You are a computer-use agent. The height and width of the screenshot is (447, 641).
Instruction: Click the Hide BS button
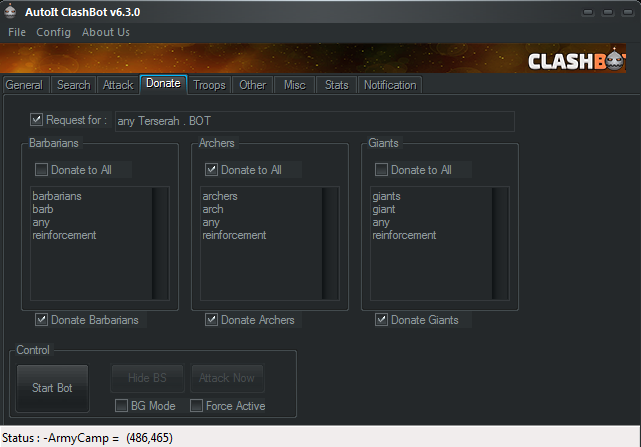147,377
